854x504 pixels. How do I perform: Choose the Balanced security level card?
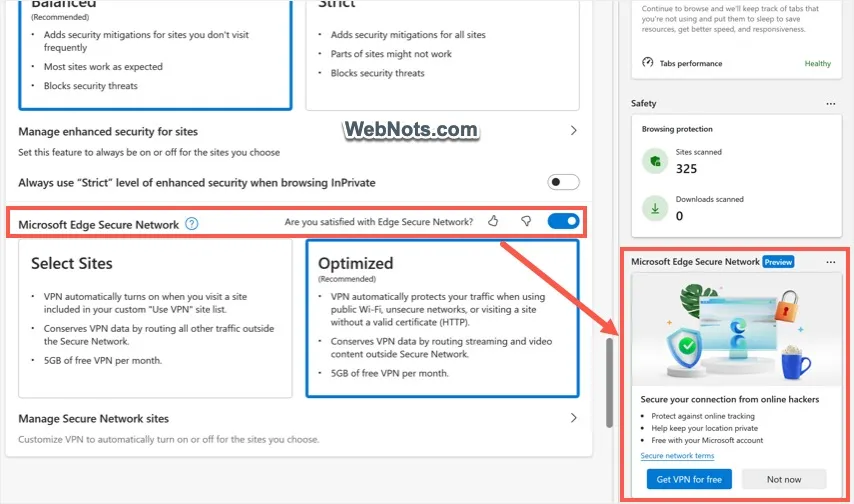coord(155,54)
